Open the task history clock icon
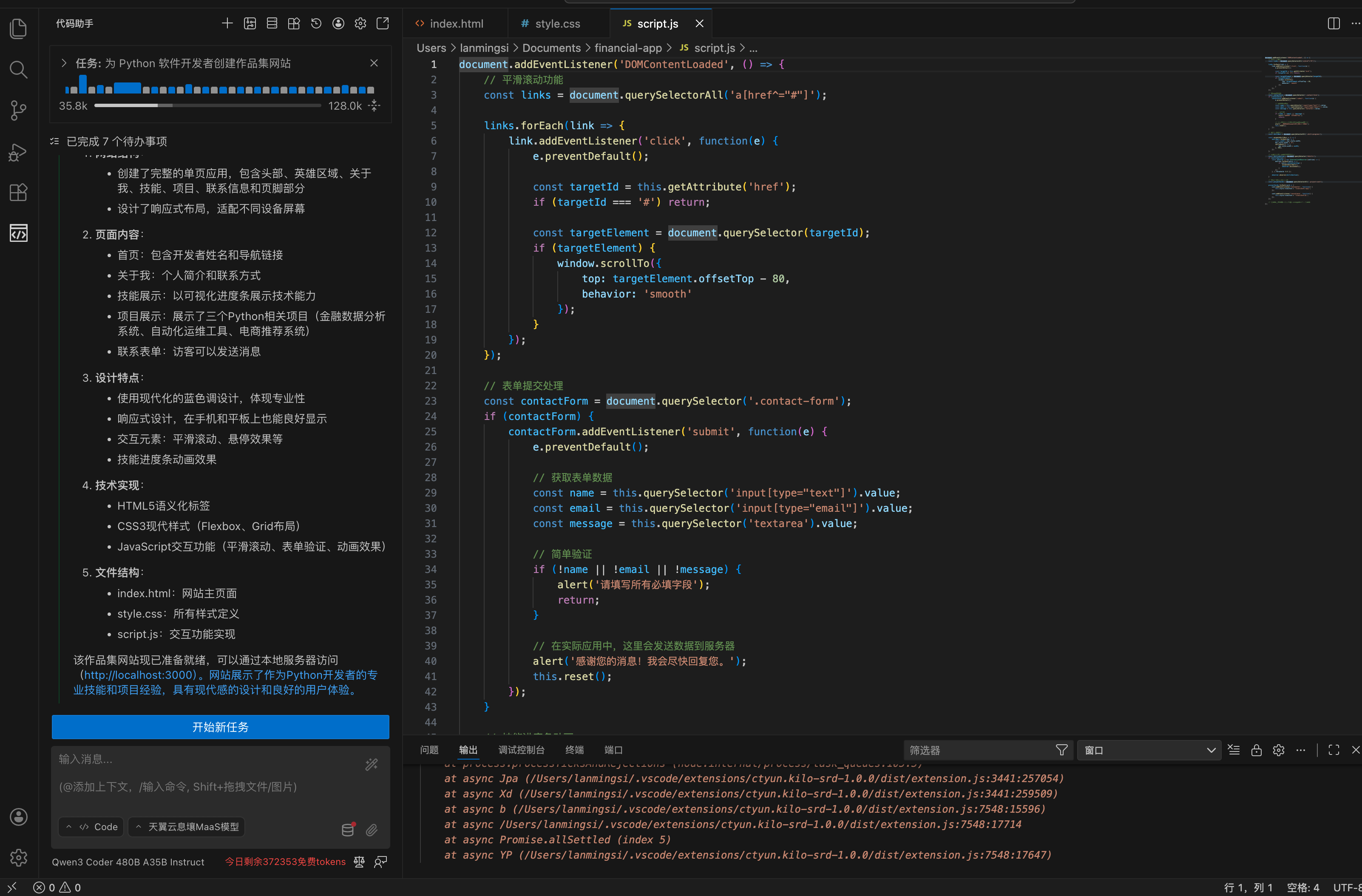Viewport: 1362px width, 896px height. click(x=316, y=23)
